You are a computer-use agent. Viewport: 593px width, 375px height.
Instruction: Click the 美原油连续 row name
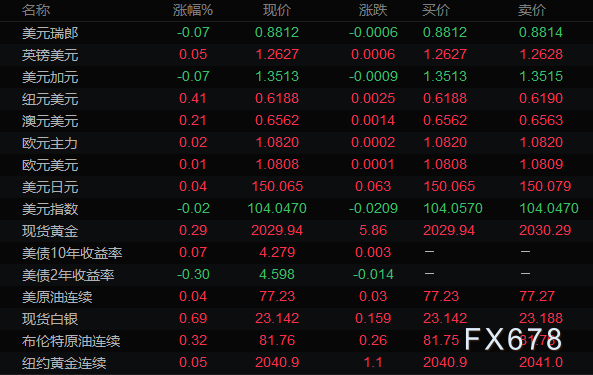57,297
